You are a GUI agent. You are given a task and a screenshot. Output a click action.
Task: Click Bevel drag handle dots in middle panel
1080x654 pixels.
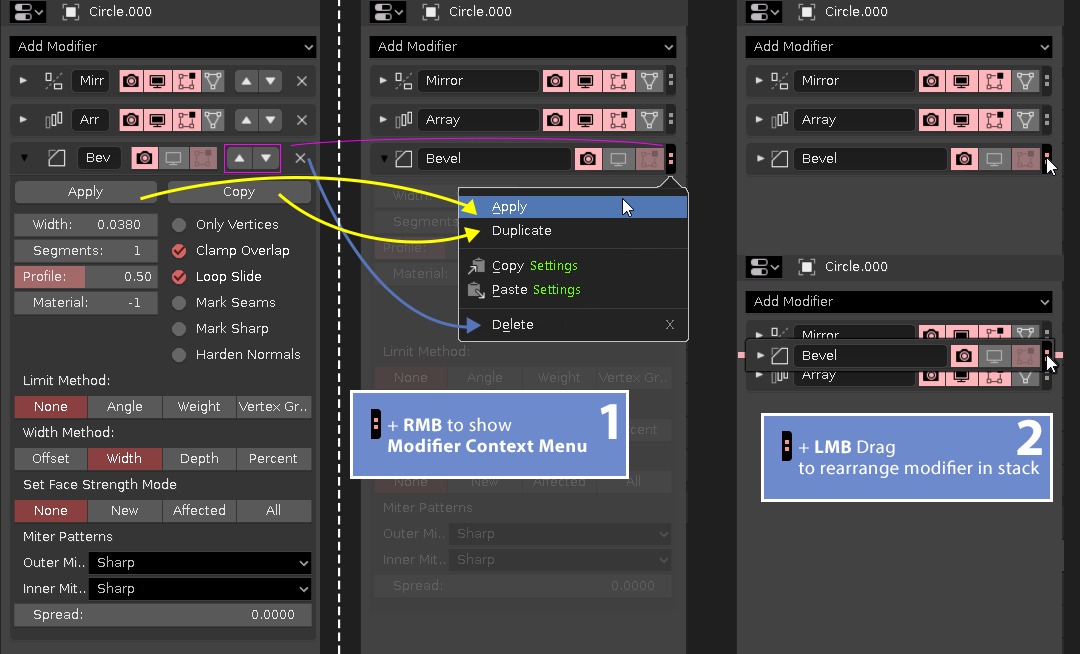coord(670,158)
